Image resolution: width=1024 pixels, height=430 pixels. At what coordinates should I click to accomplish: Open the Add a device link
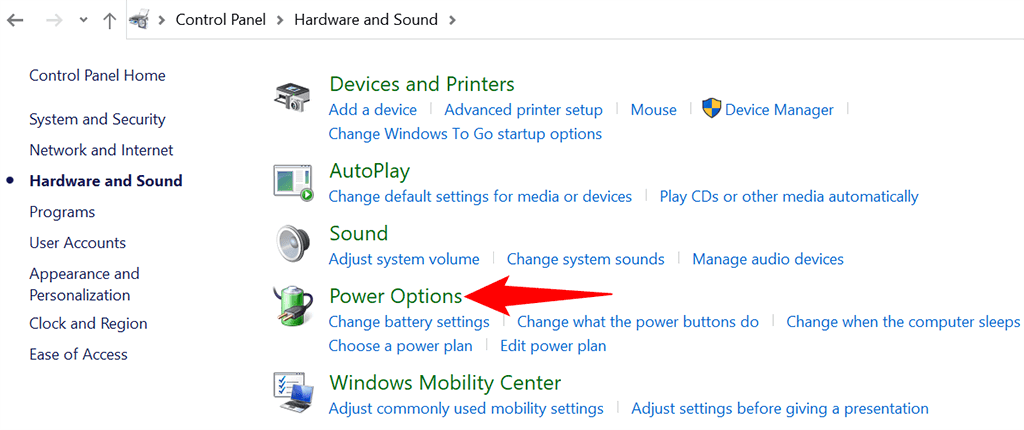pos(372,110)
